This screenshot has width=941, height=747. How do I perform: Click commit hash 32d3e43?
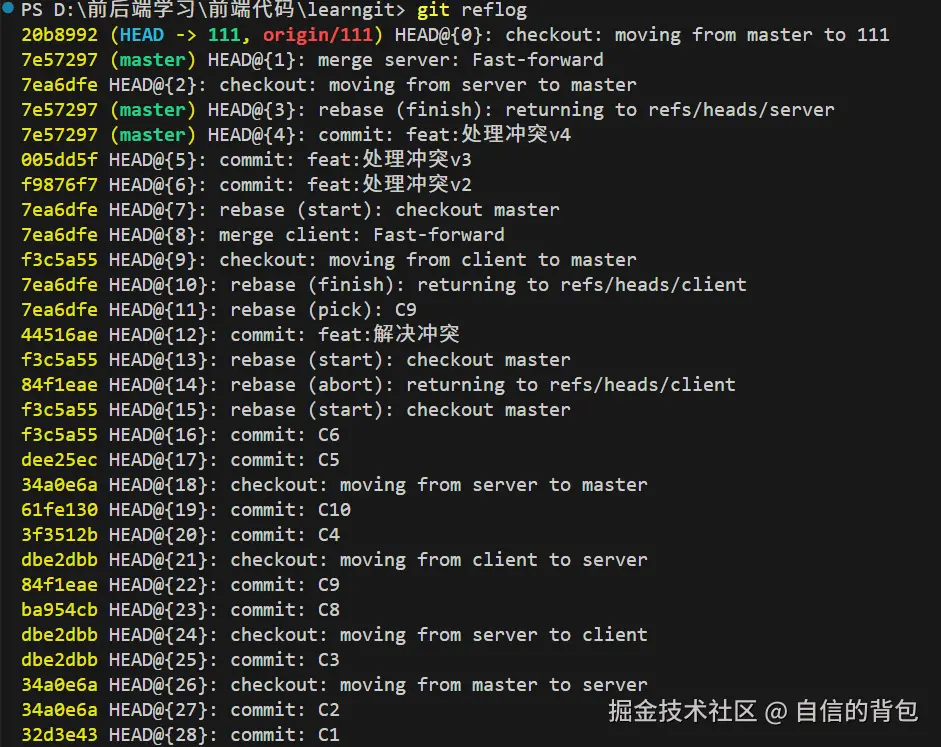point(59,735)
